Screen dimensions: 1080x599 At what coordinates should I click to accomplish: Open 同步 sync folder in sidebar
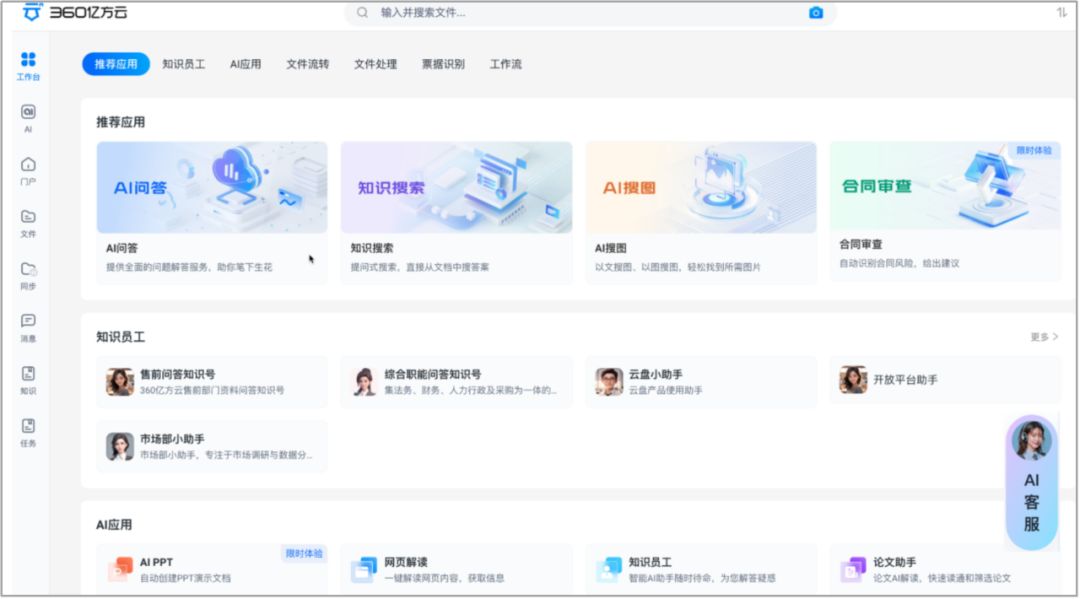point(28,275)
